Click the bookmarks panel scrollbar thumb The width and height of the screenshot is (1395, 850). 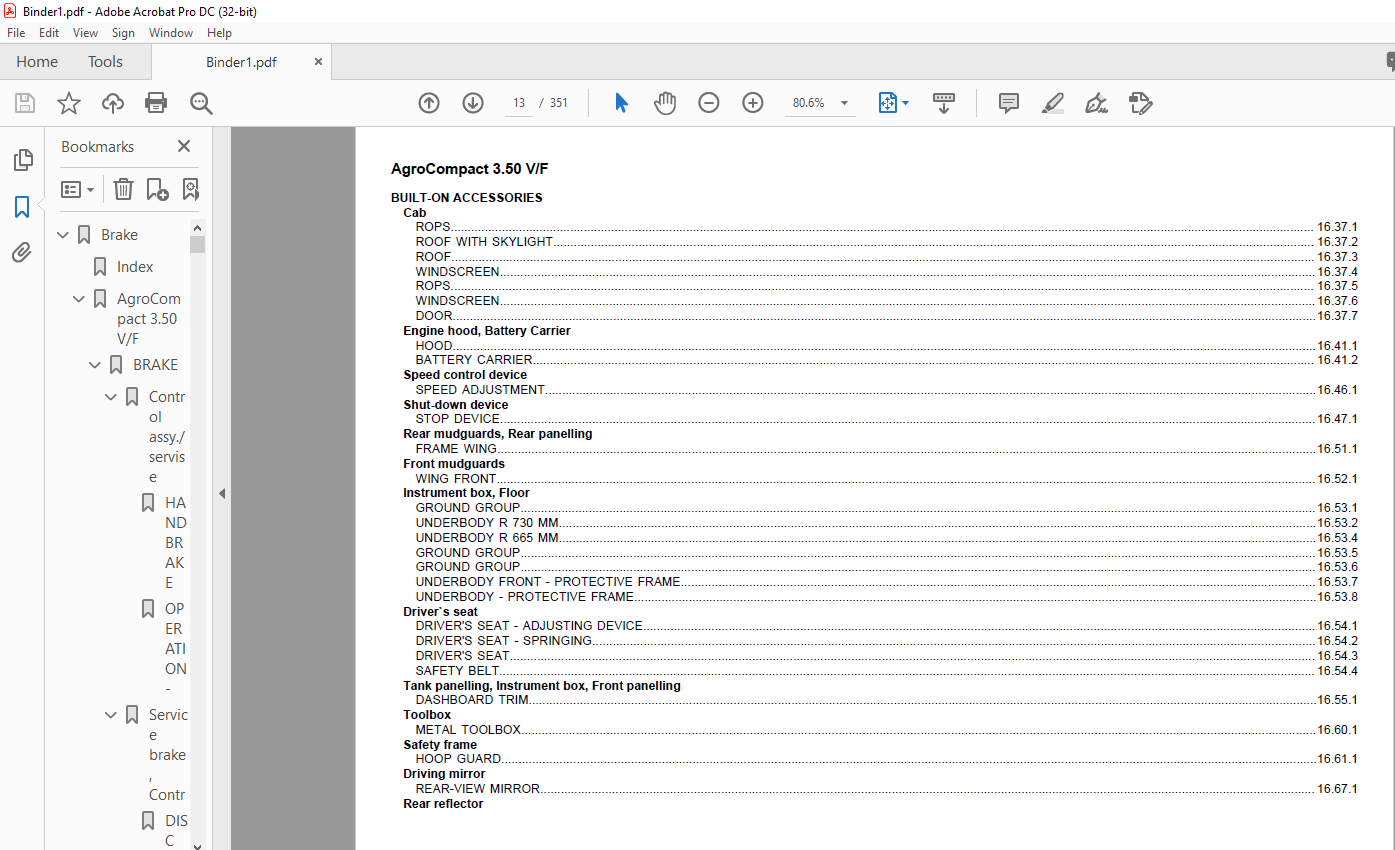pyautogui.click(x=198, y=245)
